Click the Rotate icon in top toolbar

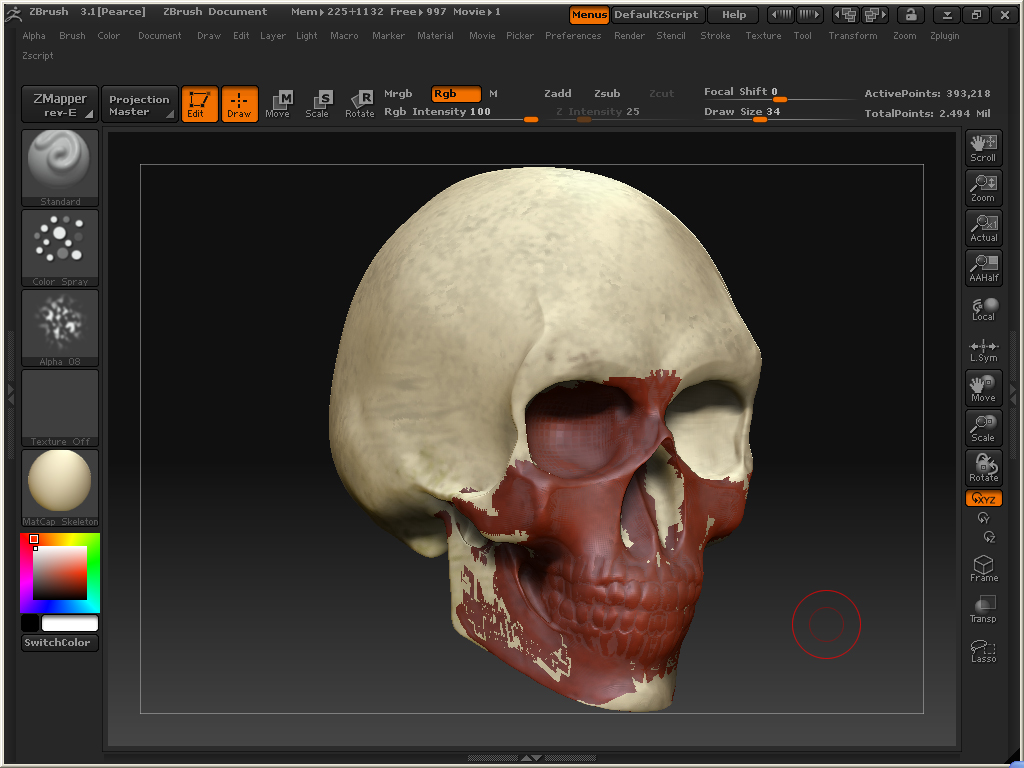coord(360,103)
